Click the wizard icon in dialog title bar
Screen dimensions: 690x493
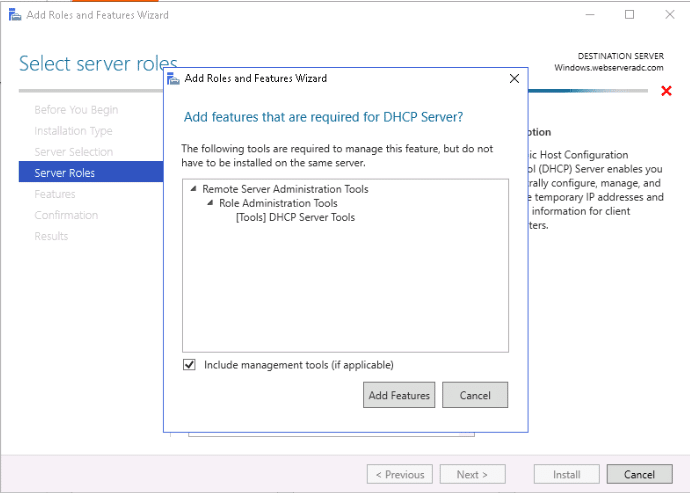pyautogui.click(x=173, y=79)
